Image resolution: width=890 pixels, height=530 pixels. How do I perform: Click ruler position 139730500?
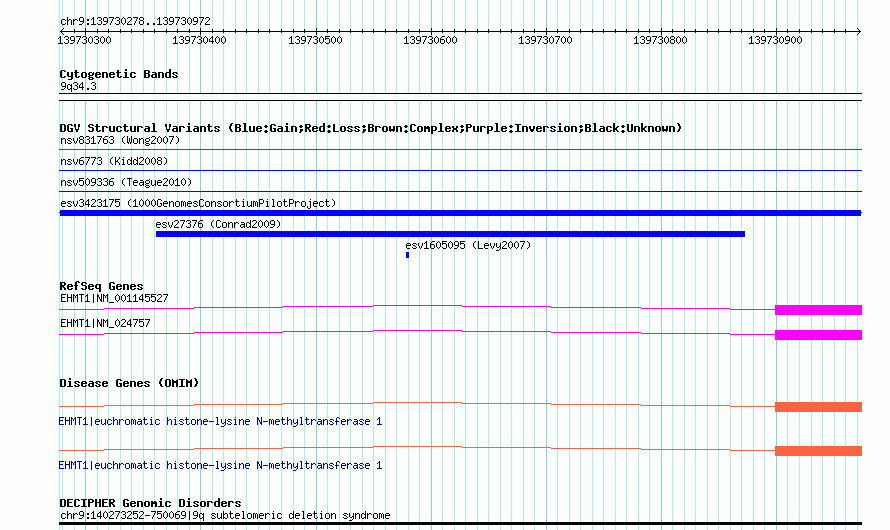click(x=315, y=40)
